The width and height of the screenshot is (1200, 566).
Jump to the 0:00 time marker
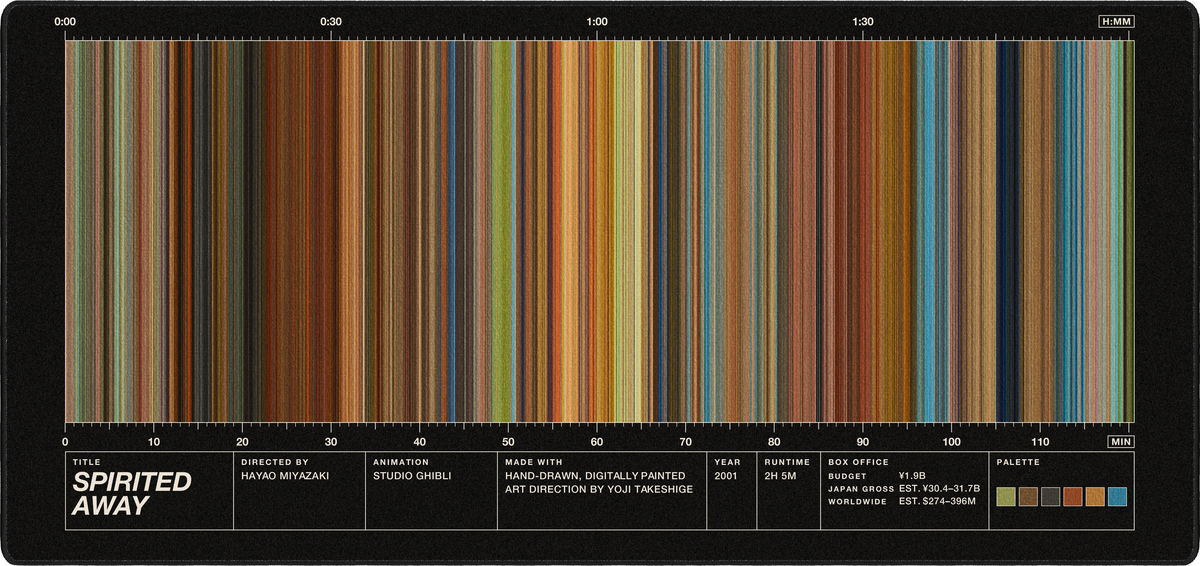pos(66,21)
